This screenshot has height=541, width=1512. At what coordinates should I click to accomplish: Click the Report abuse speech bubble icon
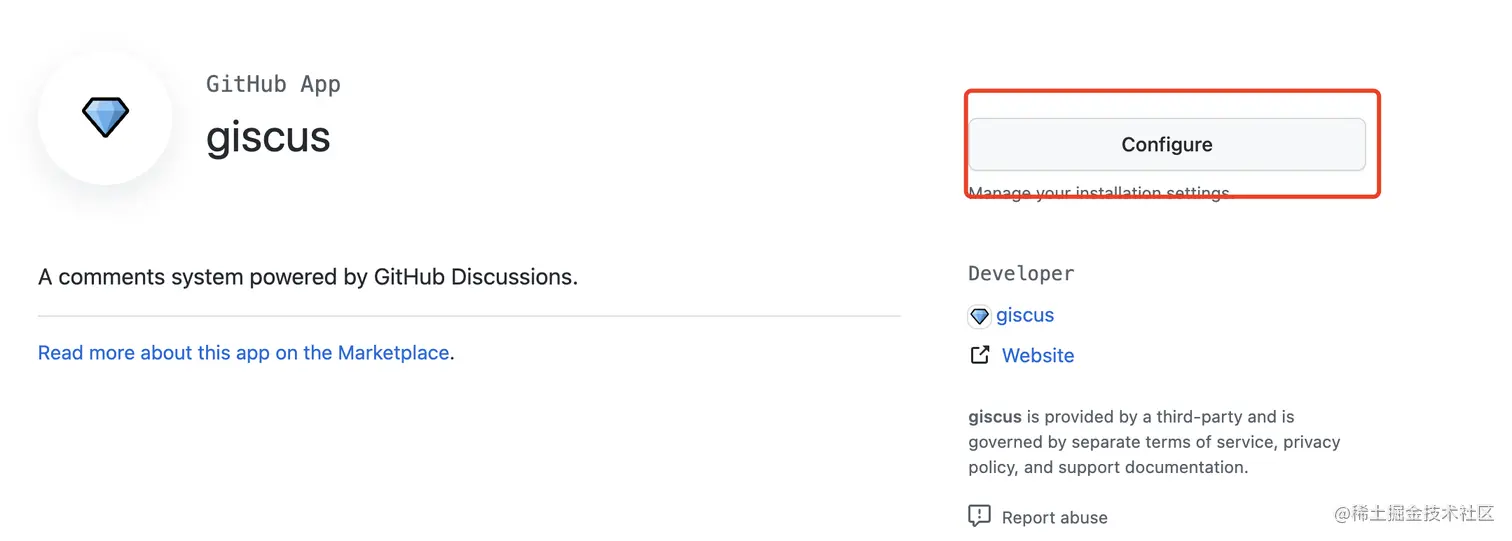[979, 516]
